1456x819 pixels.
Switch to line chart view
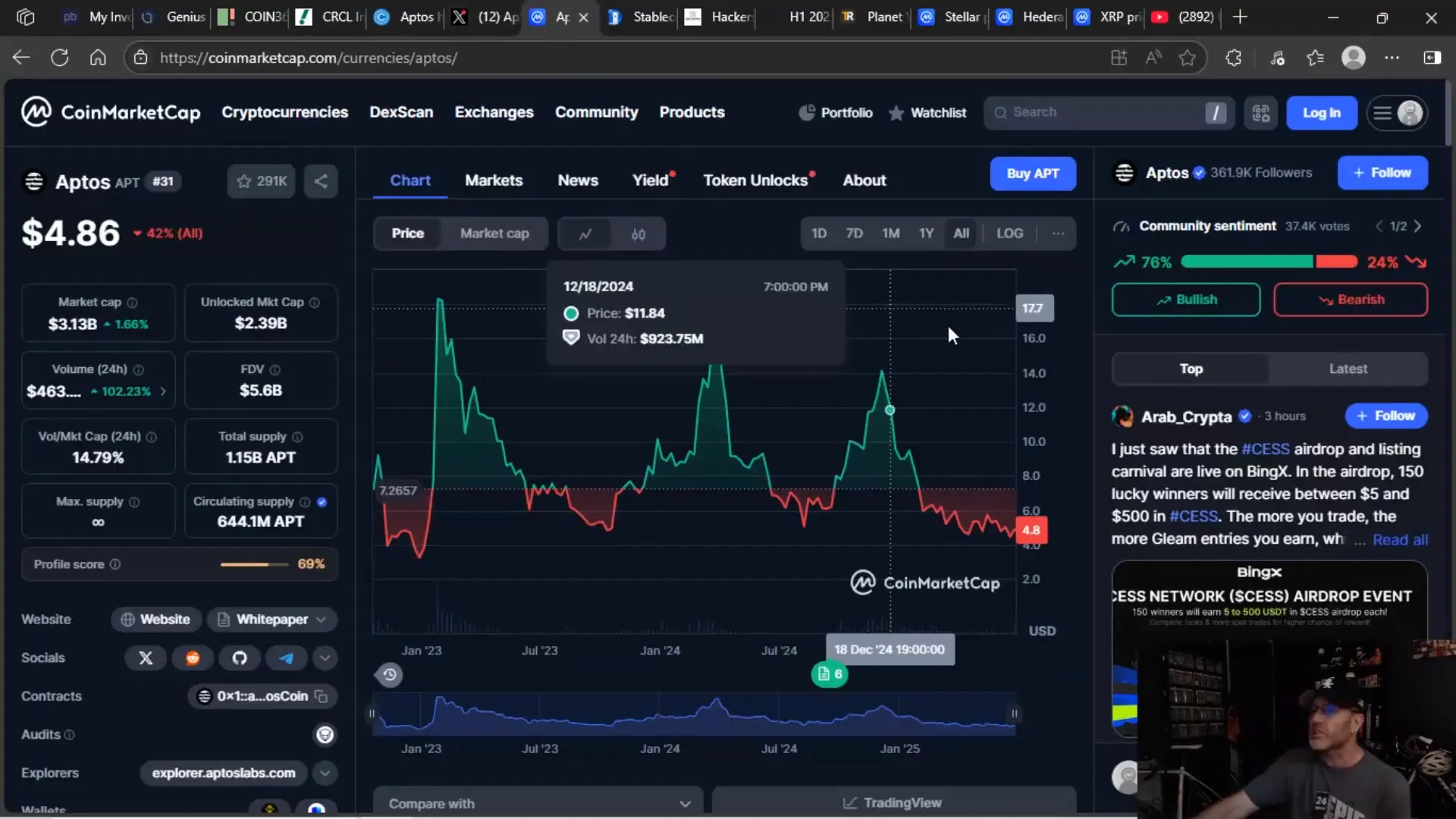pyautogui.click(x=585, y=234)
